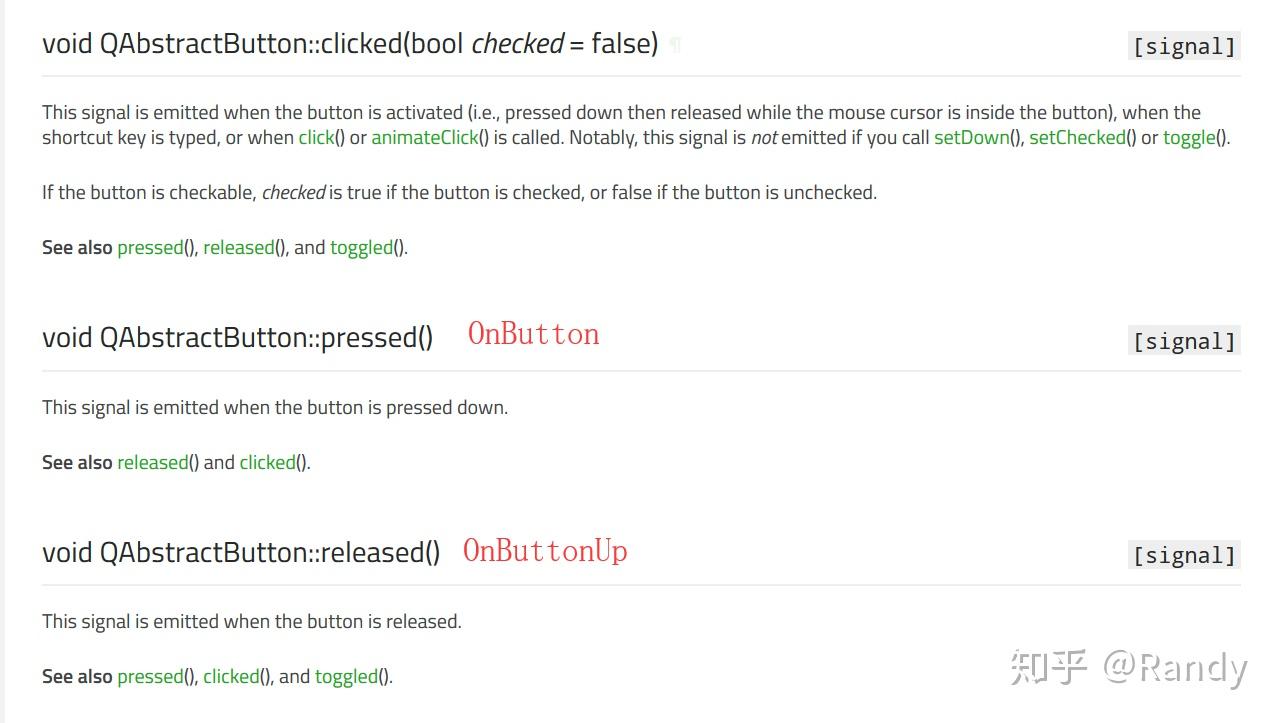The image size is (1279, 723).
Task: Click toggled() under the released() signal section
Action: (346, 677)
